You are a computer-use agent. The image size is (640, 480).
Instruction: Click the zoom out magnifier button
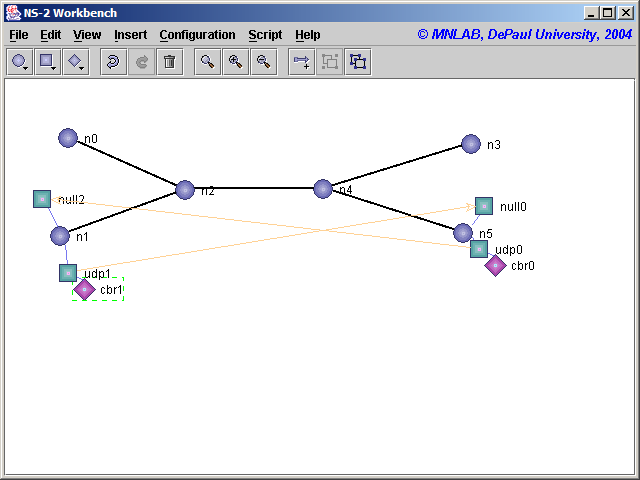(x=264, y=62)
